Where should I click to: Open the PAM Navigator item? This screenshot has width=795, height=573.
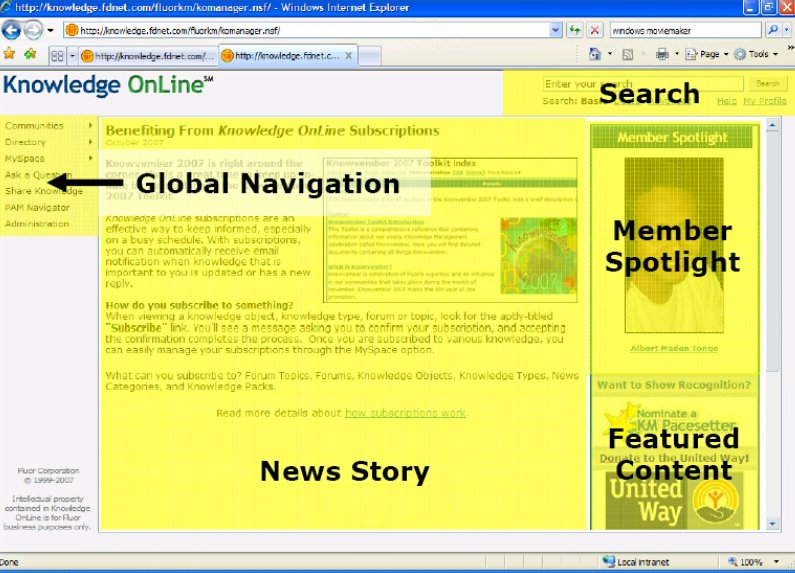coord(37,207)
